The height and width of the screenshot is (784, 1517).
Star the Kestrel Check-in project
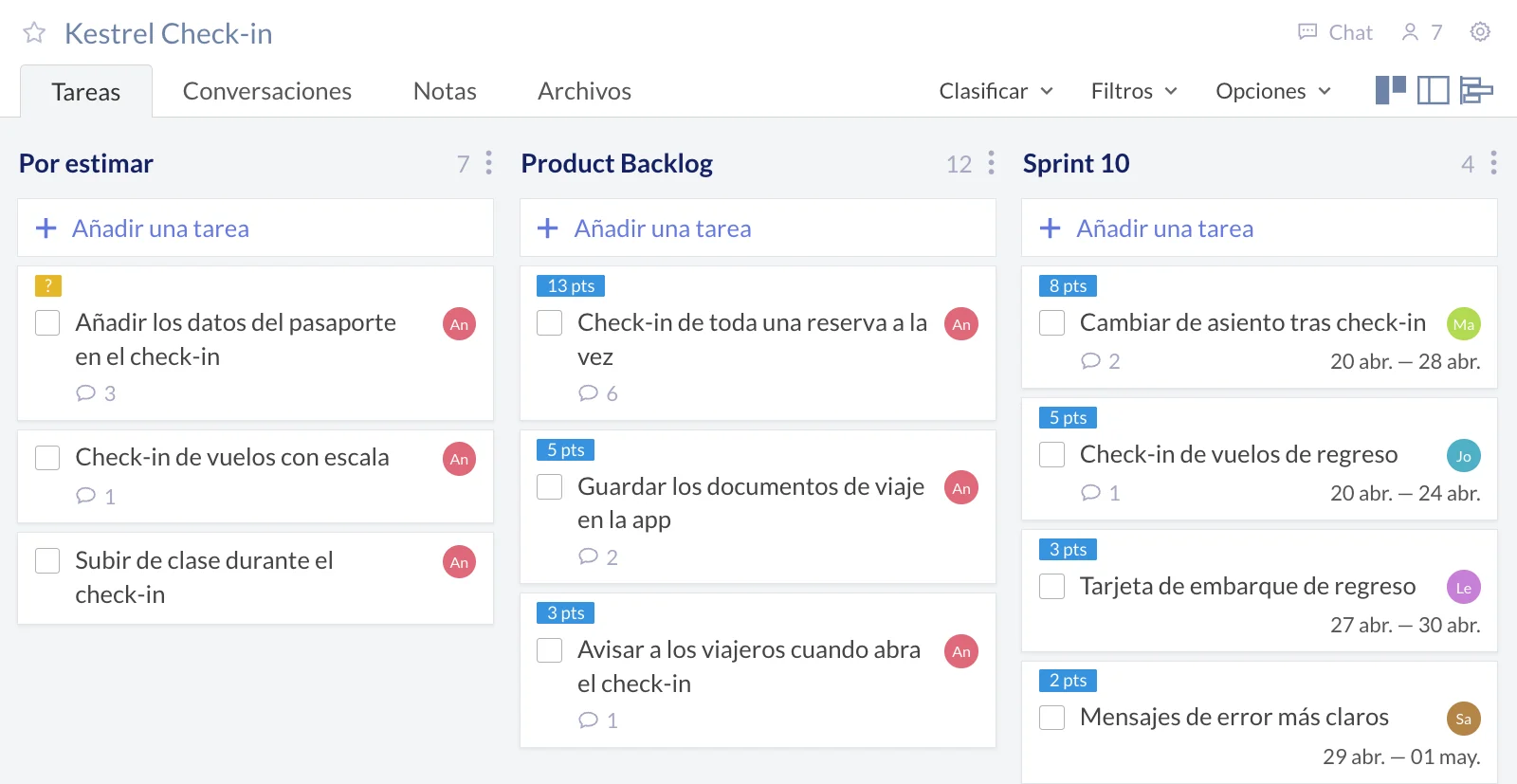tap(34, 33)
